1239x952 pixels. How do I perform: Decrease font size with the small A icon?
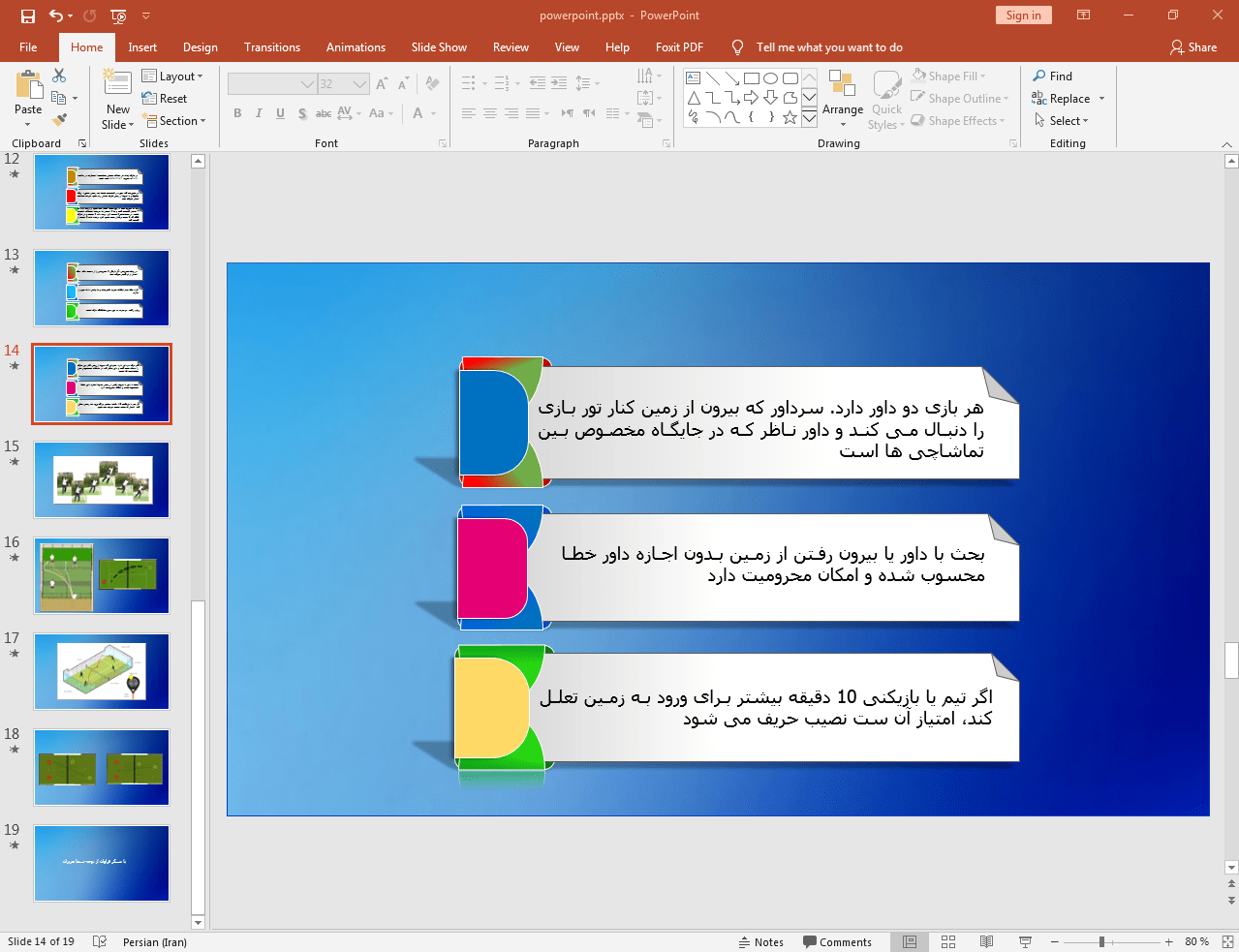click(x=404, y=84)
